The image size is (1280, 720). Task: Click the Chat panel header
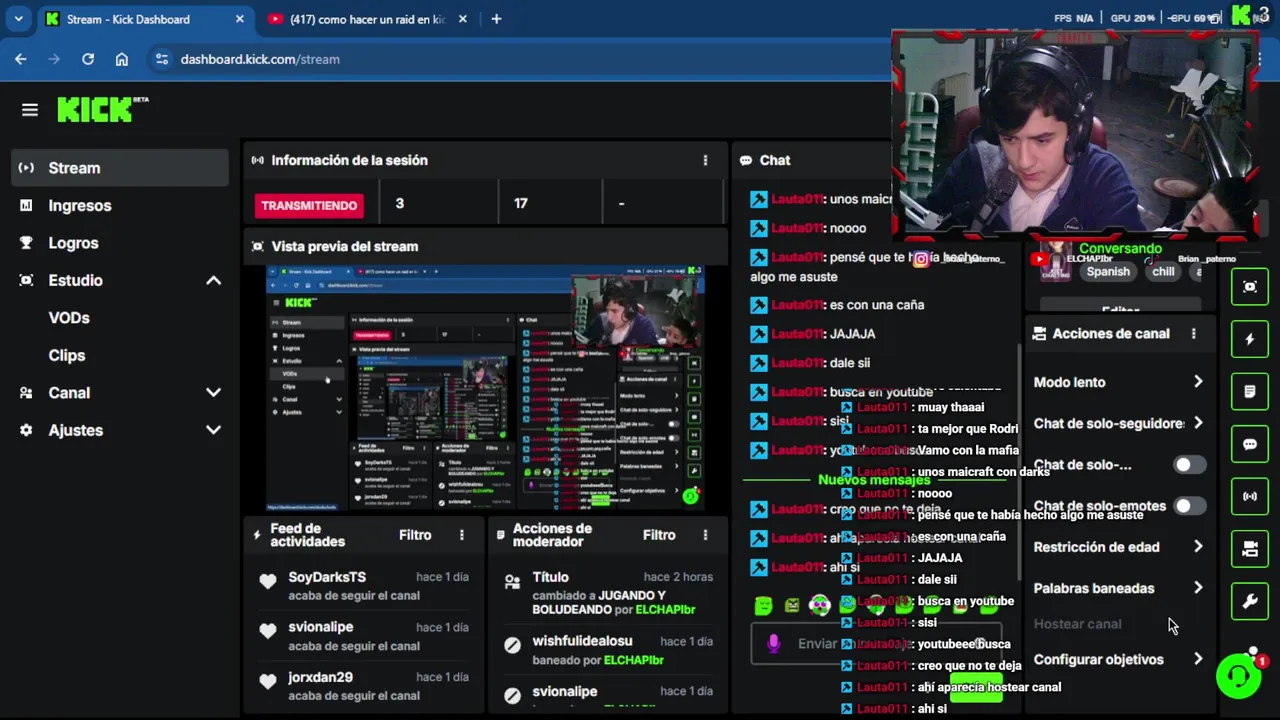click(775, 160)
